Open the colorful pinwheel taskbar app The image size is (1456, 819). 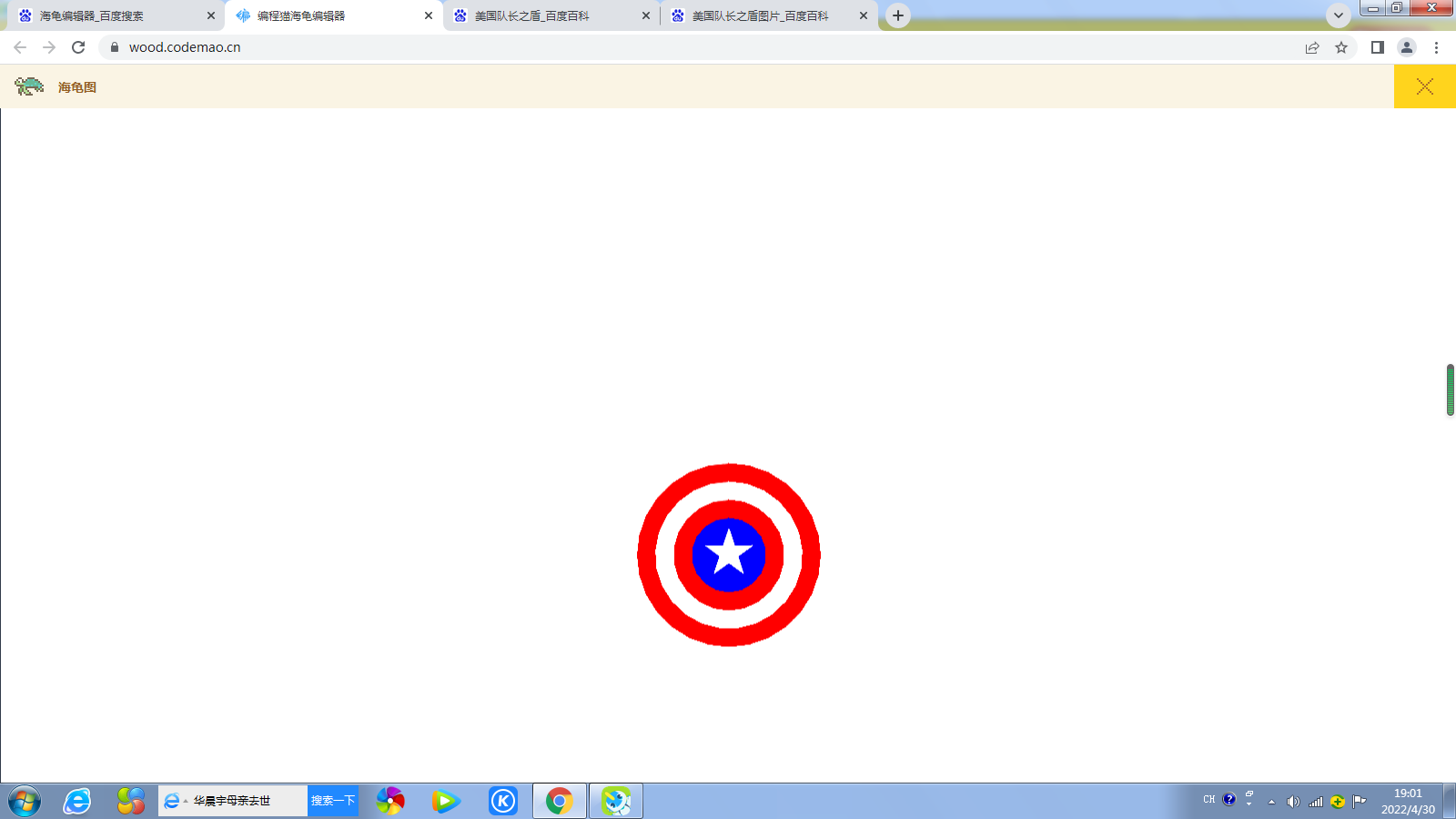click(390, 801)
